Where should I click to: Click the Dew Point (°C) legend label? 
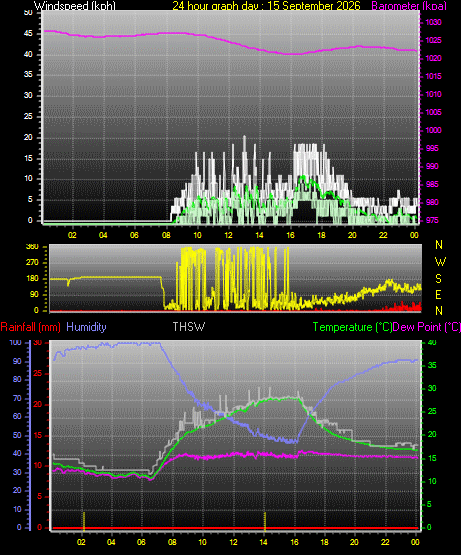(x=427, y=327)
